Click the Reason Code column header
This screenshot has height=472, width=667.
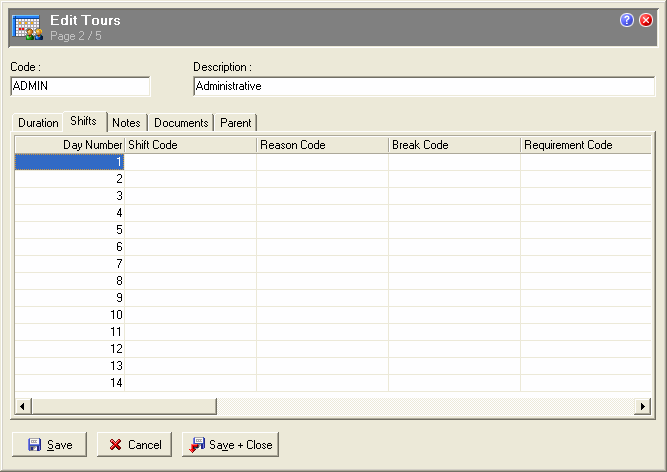(x=322, y=145)
